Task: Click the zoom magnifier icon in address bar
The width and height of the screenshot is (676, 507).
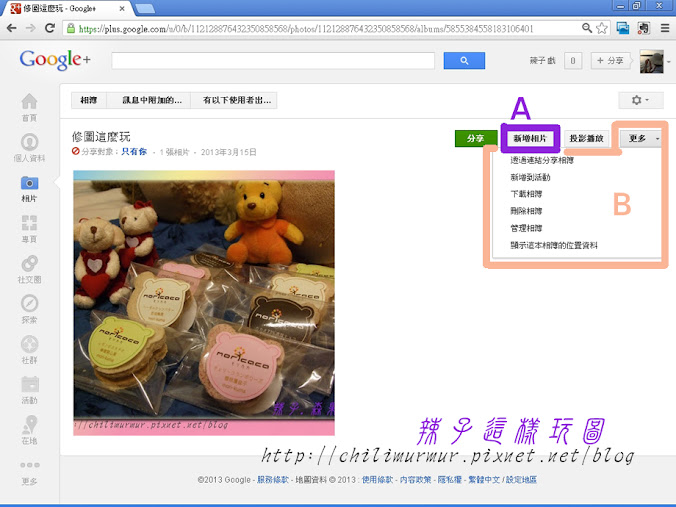Action: tap(587, 28)
